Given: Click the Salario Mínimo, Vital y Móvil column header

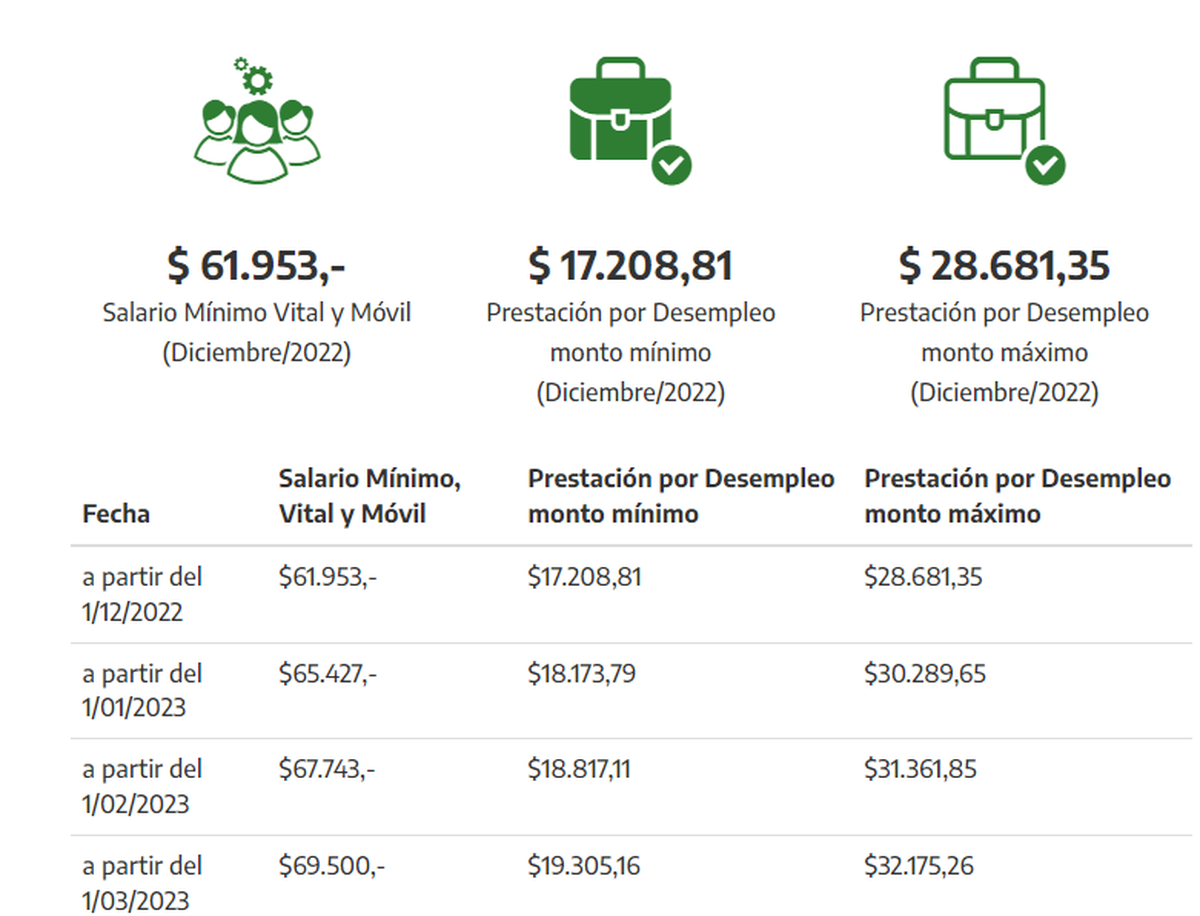Looking at the screenshot, I should click(370, 496).
